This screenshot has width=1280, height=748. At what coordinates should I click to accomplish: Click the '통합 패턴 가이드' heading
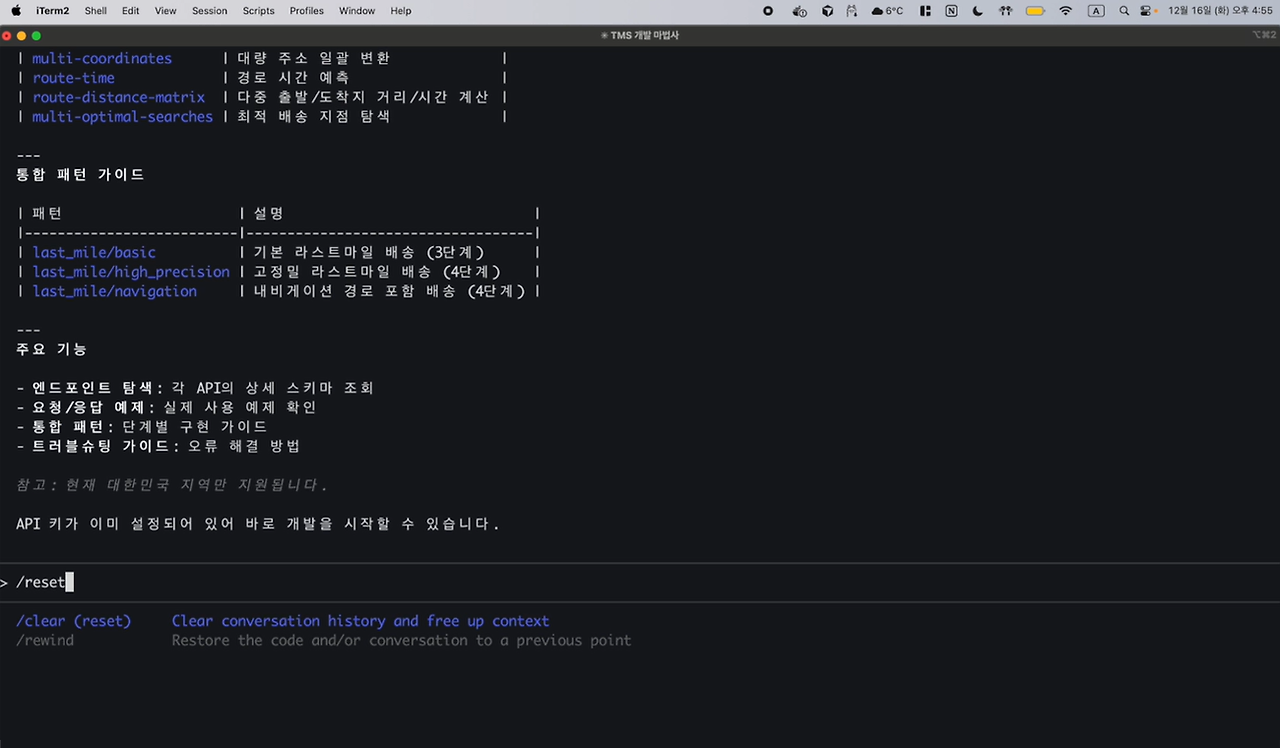click(80, 174)
